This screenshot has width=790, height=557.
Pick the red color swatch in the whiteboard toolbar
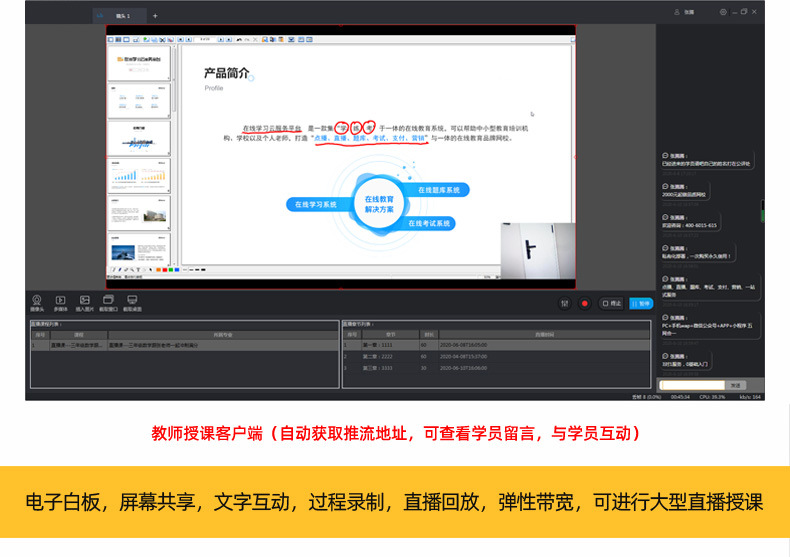click(164, 270)
